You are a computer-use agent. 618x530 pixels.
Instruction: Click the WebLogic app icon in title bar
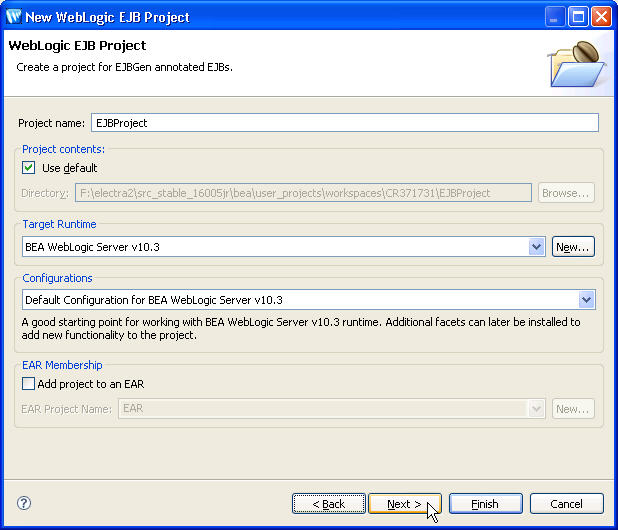[13, 17]
